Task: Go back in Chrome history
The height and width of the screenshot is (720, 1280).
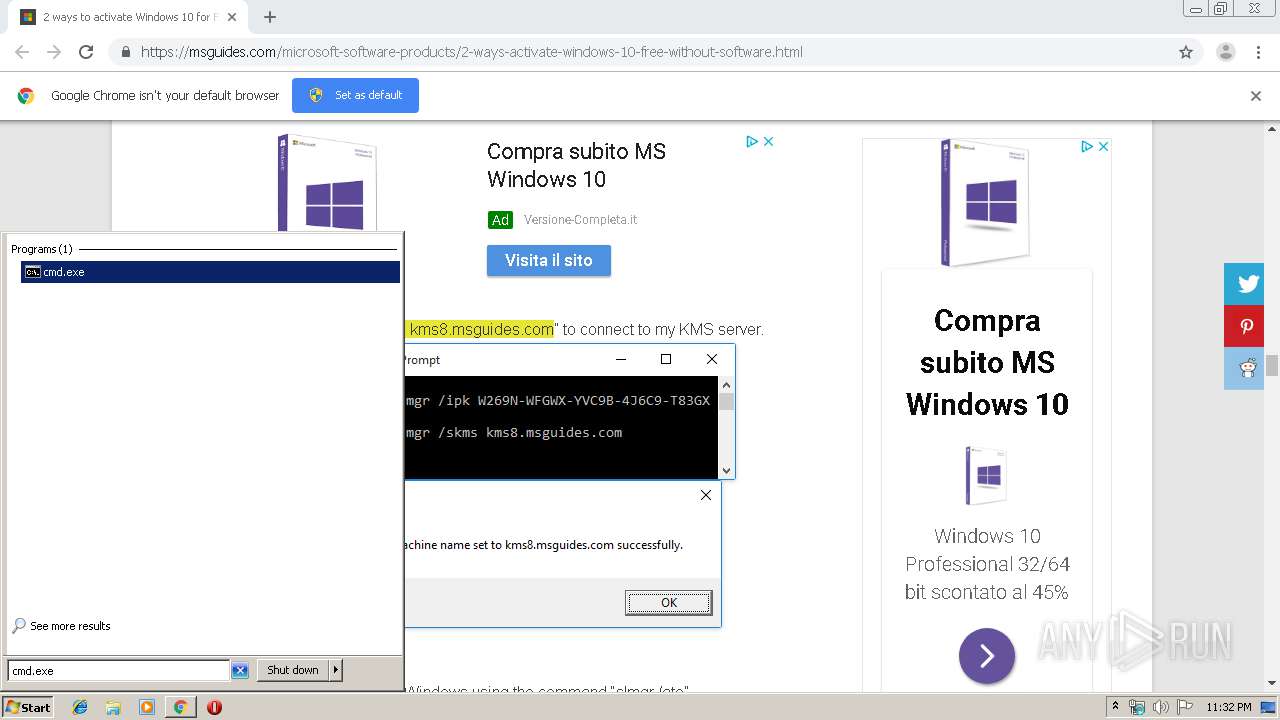Action: point(22,52)
